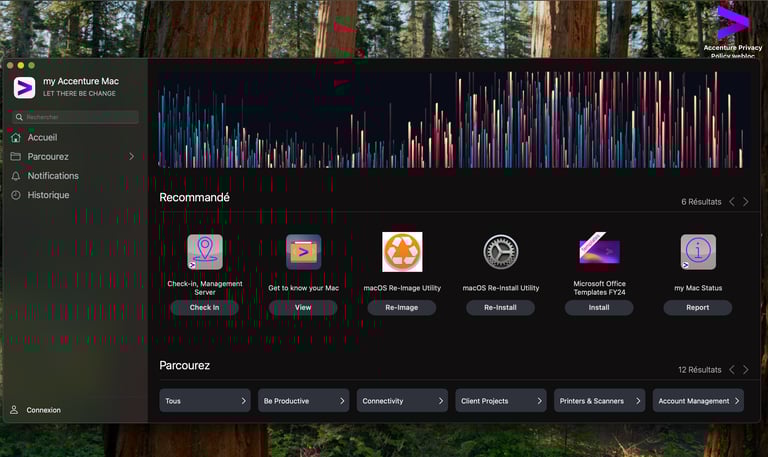Click the 12 Résultats label
The width and height of the screenshot is (768, 457).
point(699,370)
